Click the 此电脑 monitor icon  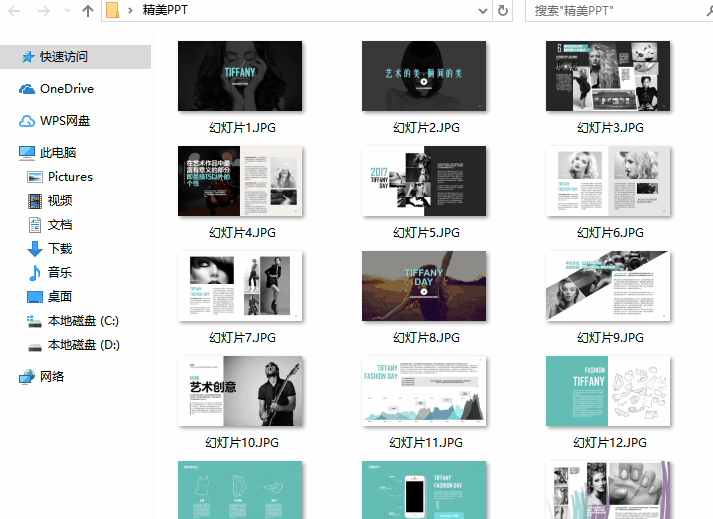click(x=27, y=153)
